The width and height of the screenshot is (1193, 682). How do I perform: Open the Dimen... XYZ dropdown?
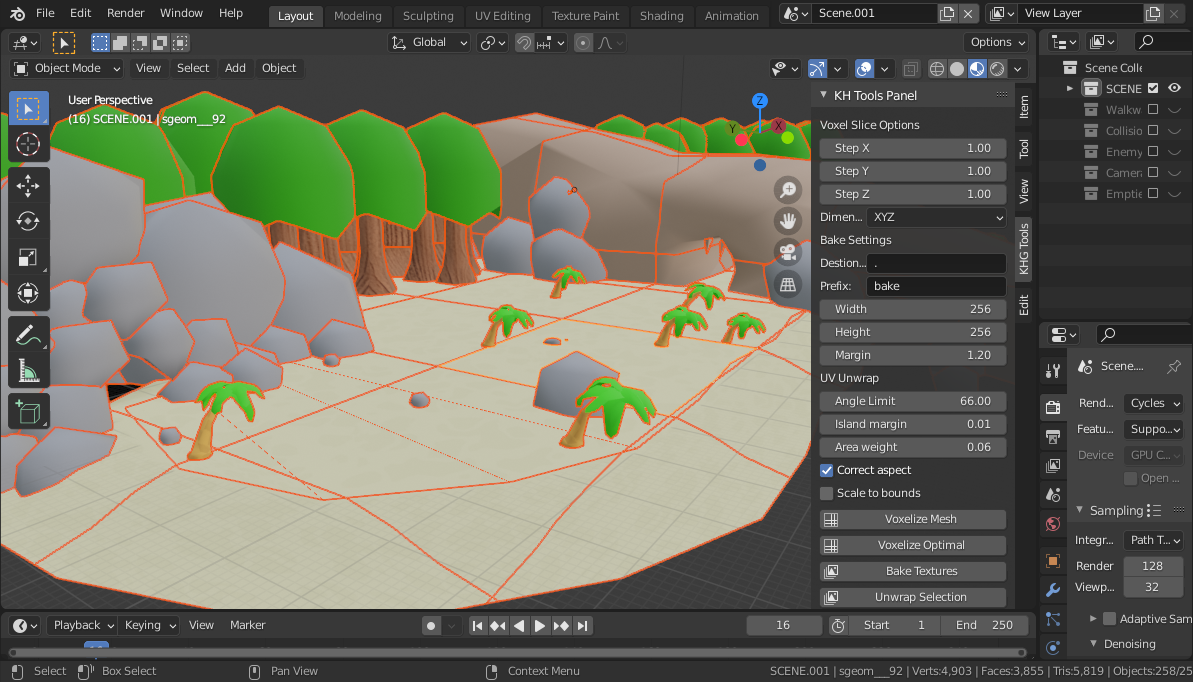tap(936, 217)
